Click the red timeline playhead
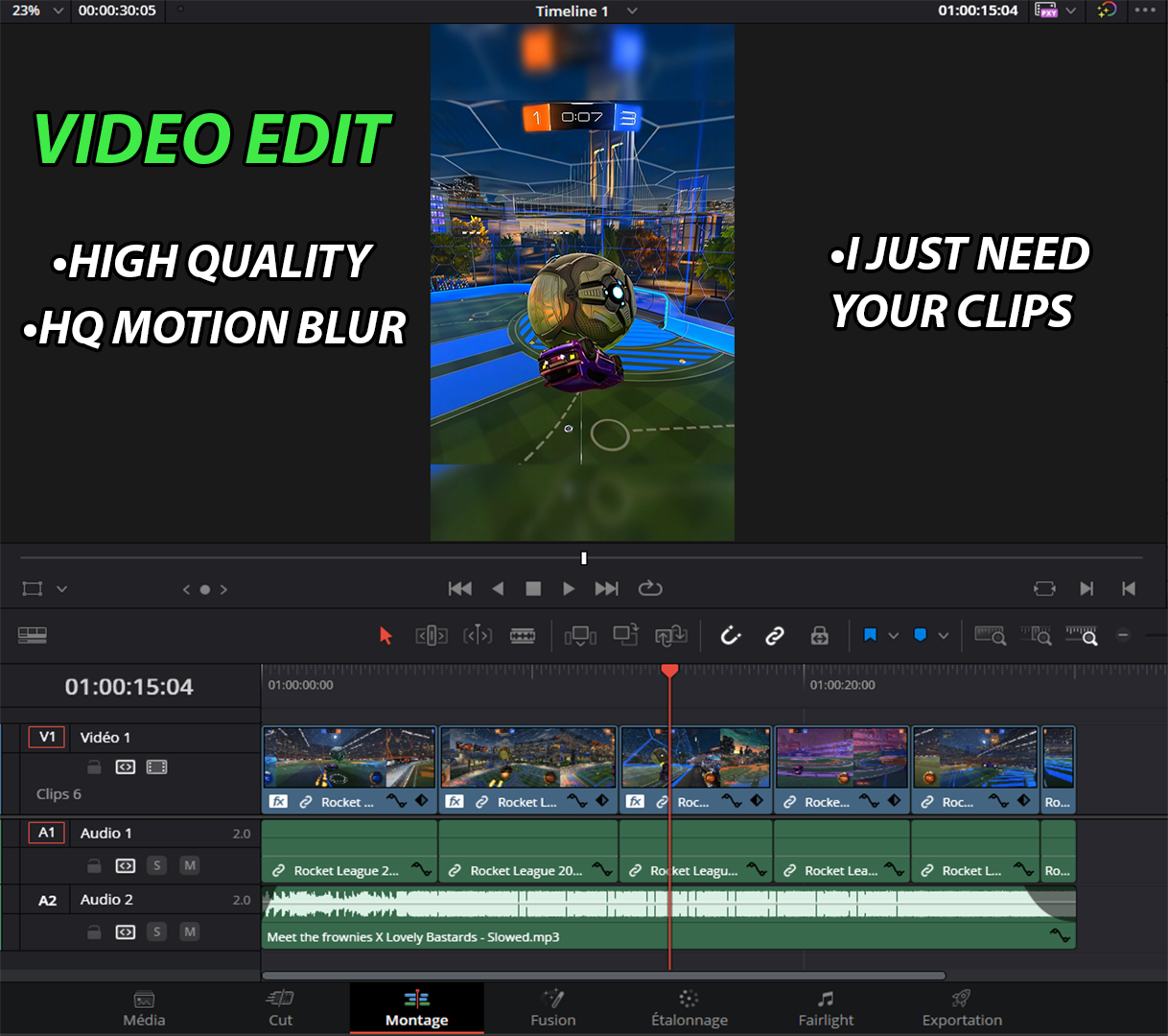 (669, 671)
